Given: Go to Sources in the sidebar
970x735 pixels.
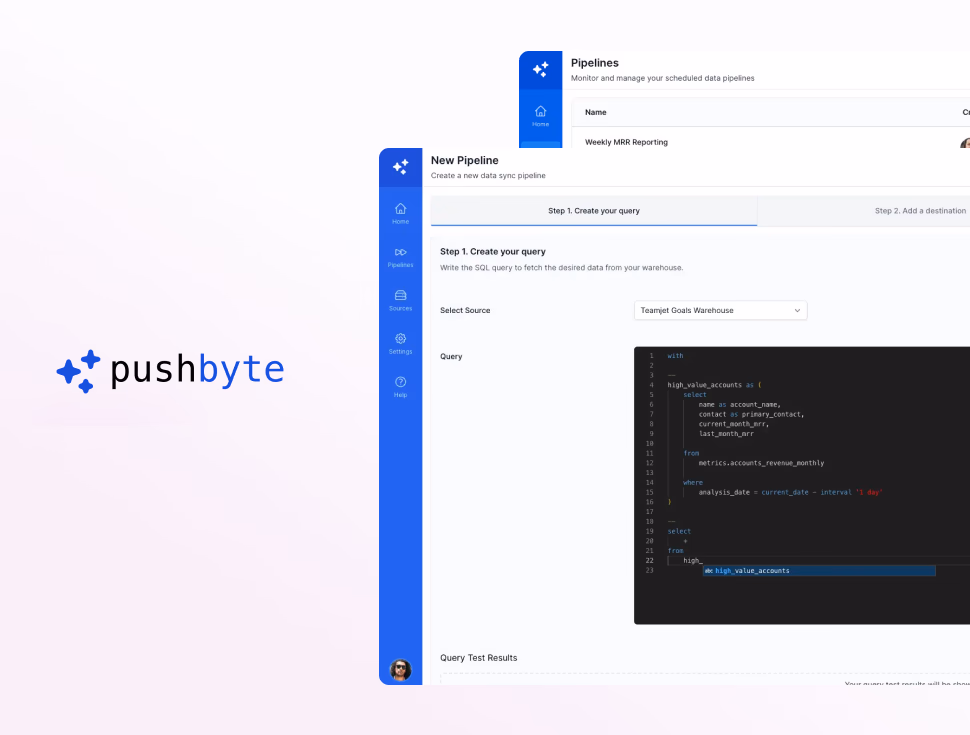Looking at the screenshot, I should point(400,298).
